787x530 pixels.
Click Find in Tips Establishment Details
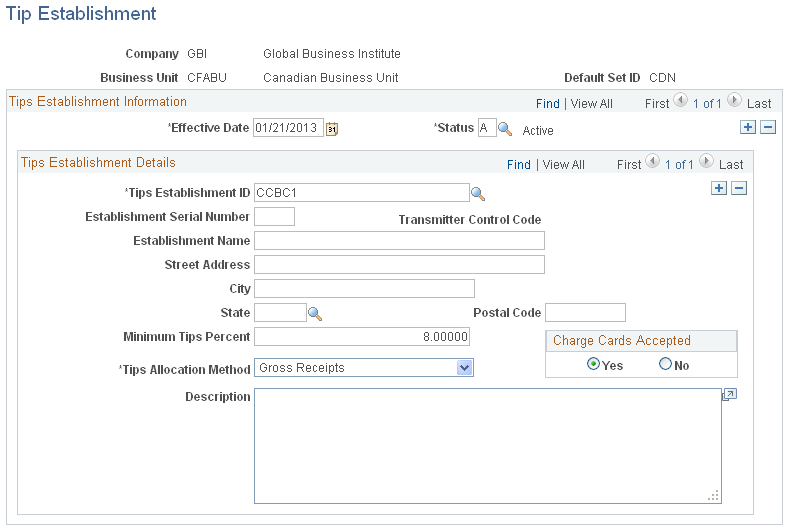click(518, 165)
